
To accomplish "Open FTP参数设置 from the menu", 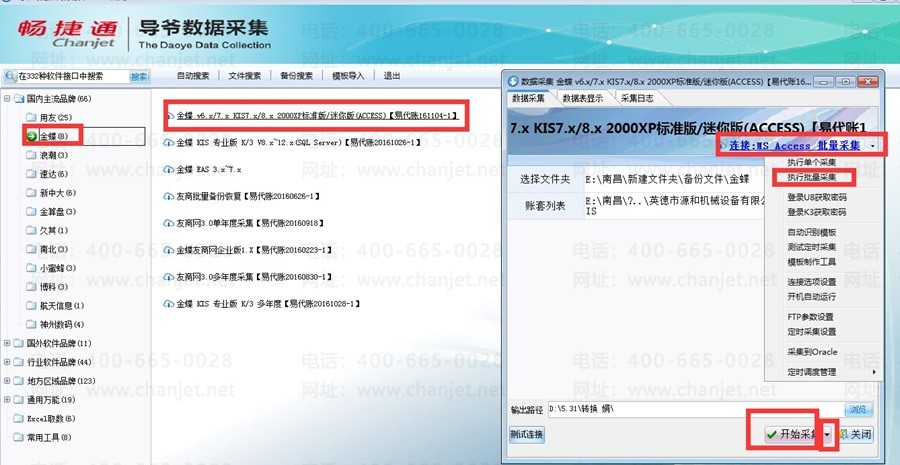I will [x=810, y=317].
